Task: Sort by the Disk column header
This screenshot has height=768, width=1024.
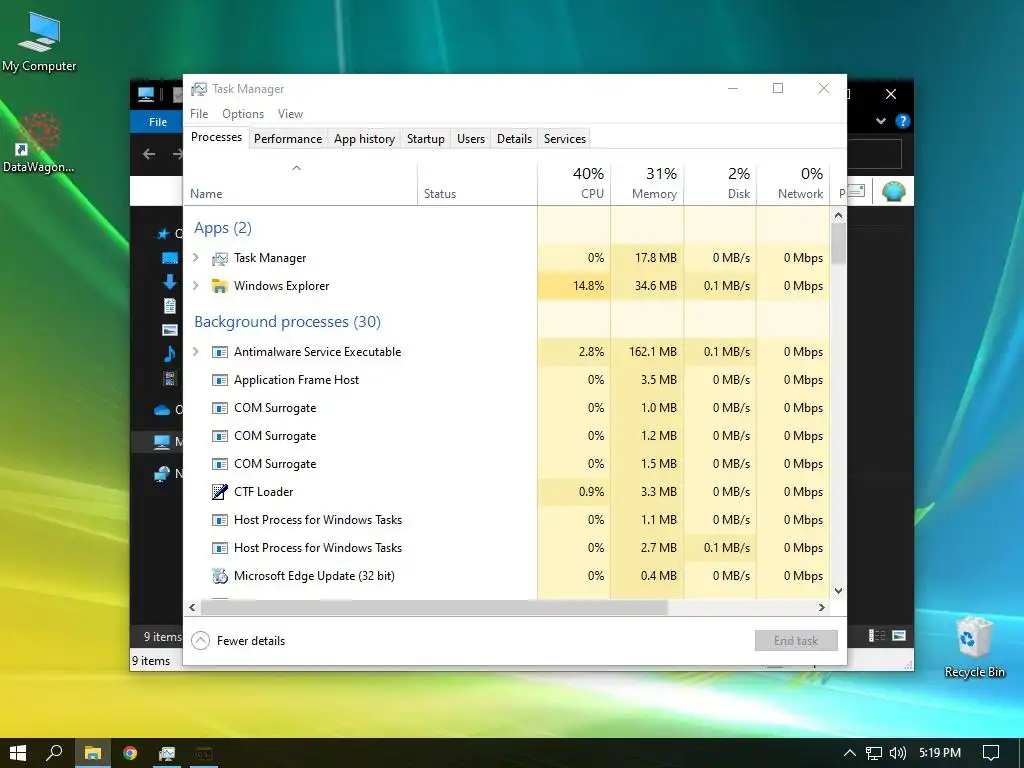Action: [x=720, y=184]
